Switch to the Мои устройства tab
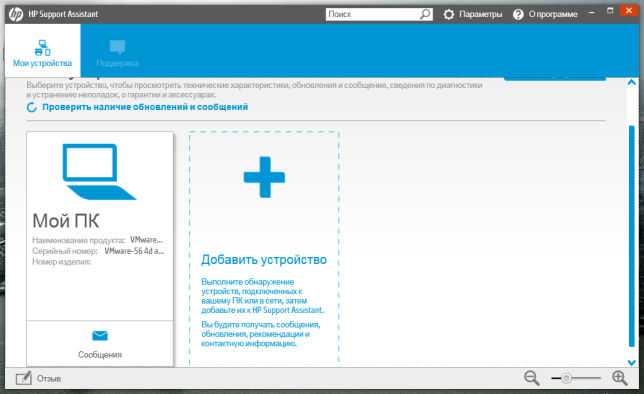Screen dimensions: 644x394 [43, 51]
